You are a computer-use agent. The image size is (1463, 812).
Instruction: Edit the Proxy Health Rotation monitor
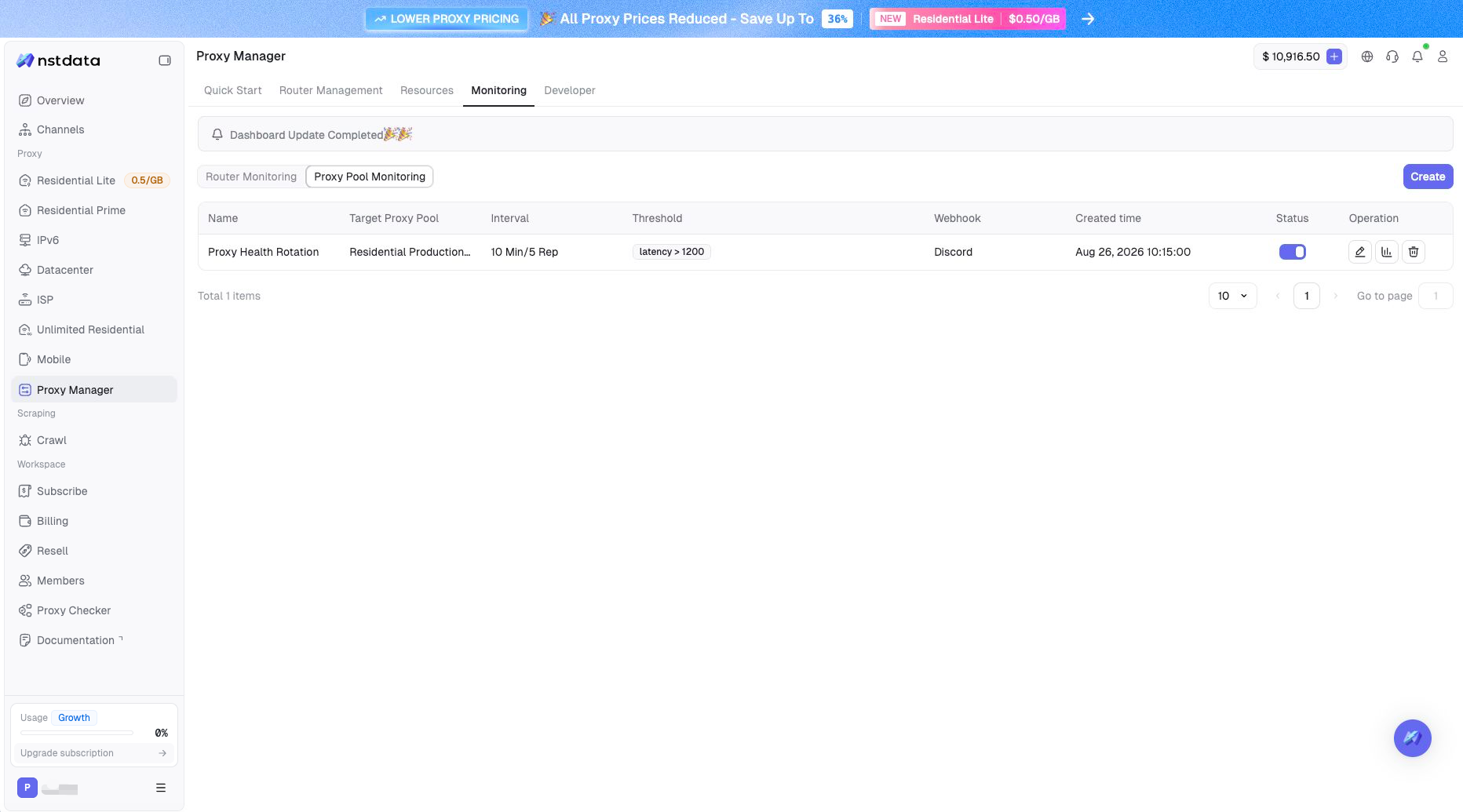click(1359, 252)
